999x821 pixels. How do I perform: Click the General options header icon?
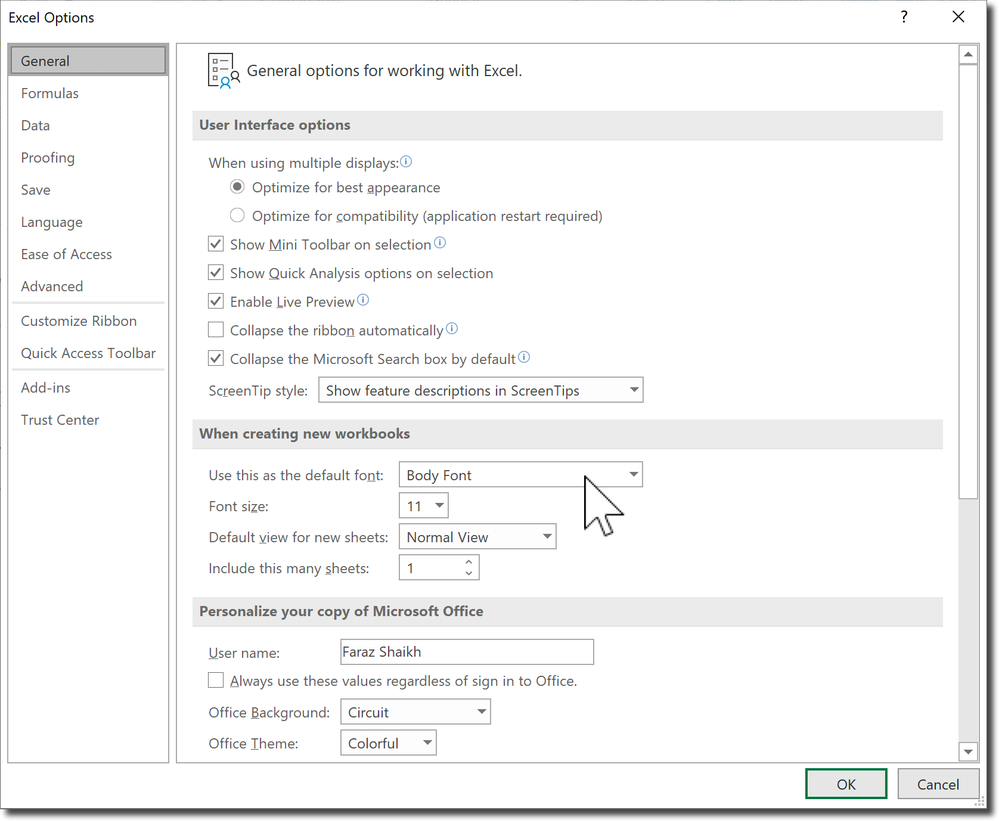pos(224,71)
